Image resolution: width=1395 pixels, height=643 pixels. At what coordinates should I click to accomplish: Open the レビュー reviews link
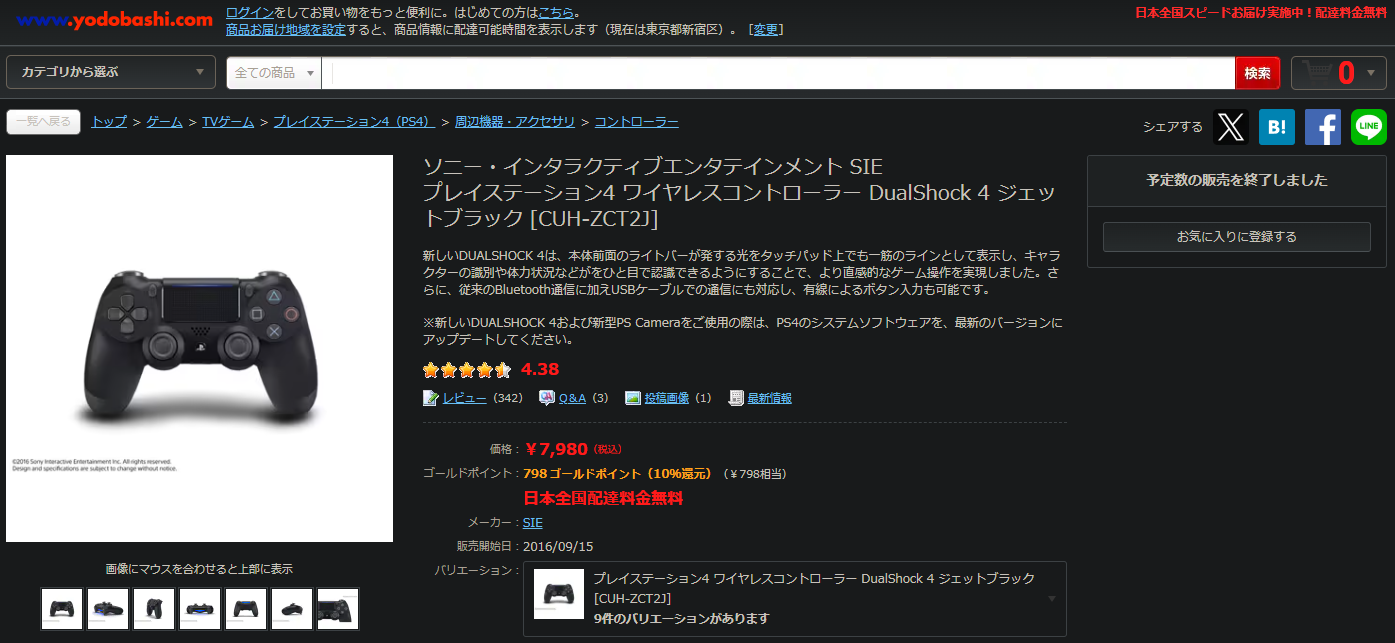(x=465, y=398)
